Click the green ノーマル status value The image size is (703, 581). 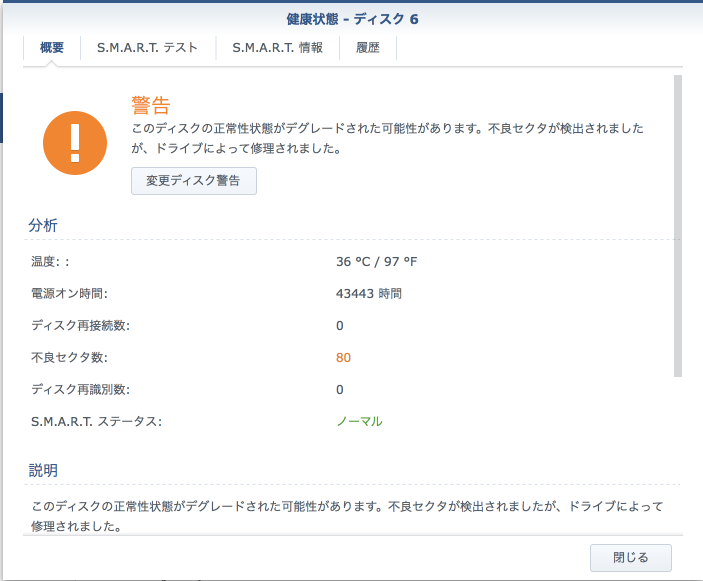pos(359,421)
